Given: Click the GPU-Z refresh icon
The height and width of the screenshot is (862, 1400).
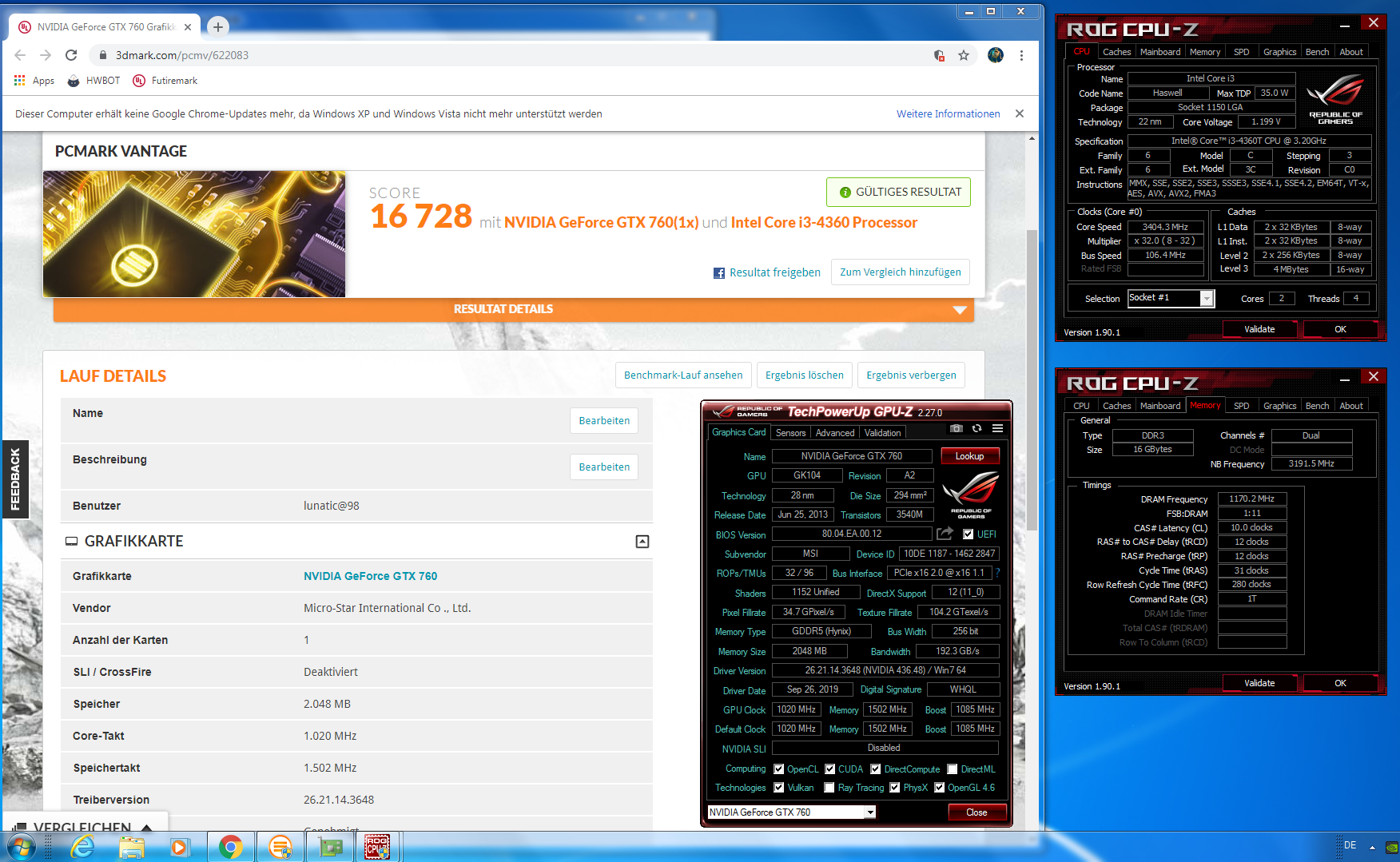Looking at the screenshot, I should [x=976, y=429].
